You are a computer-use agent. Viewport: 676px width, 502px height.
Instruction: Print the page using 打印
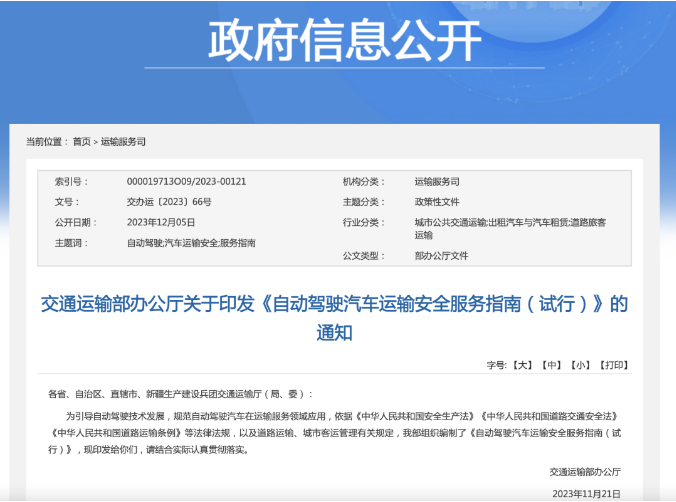click(x=614, y=366)
